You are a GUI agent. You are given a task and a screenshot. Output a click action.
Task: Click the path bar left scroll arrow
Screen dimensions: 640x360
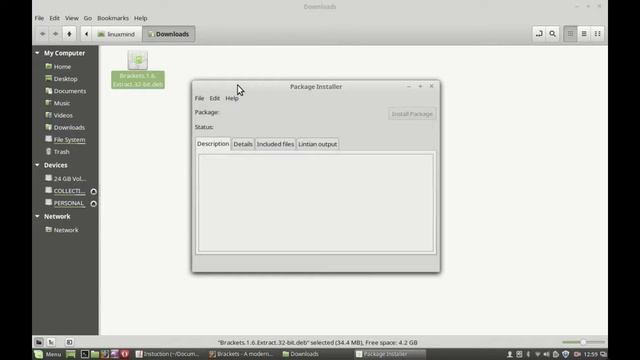tap(86, 34)
